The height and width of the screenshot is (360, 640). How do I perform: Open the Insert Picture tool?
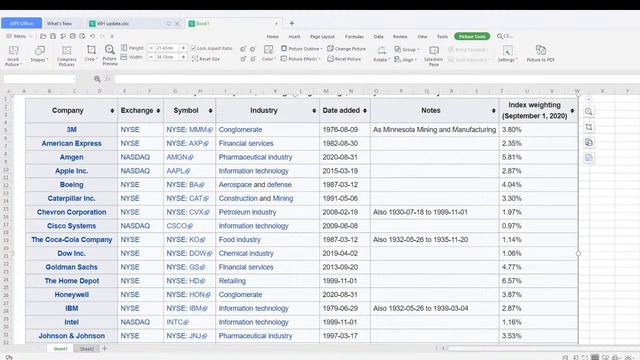(13, 55)
